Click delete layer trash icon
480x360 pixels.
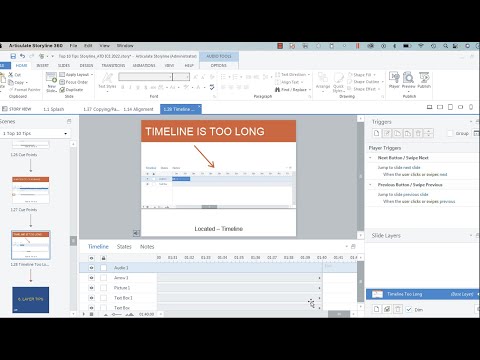pyautogui.click(x=398, y=309)
